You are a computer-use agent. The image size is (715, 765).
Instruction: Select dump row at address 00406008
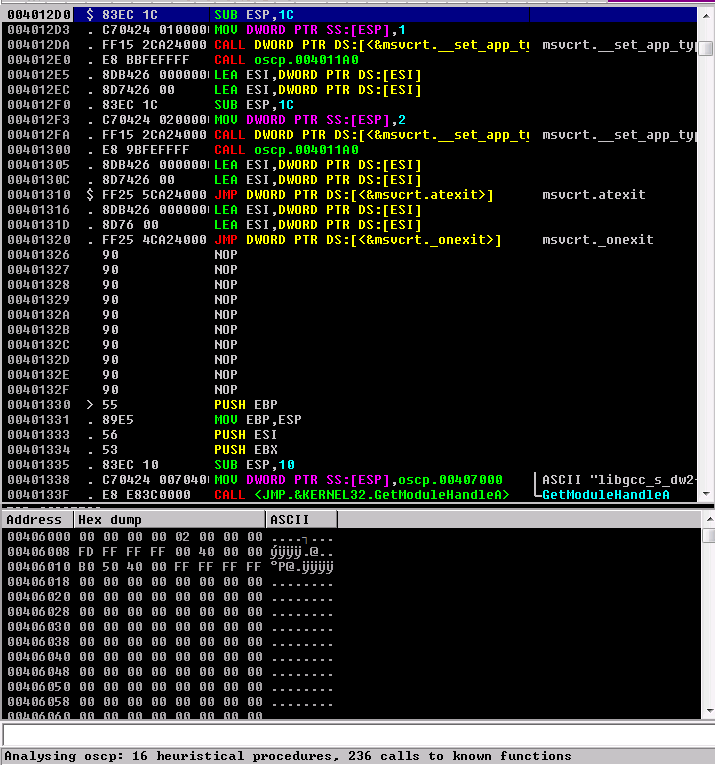(351, 552)
